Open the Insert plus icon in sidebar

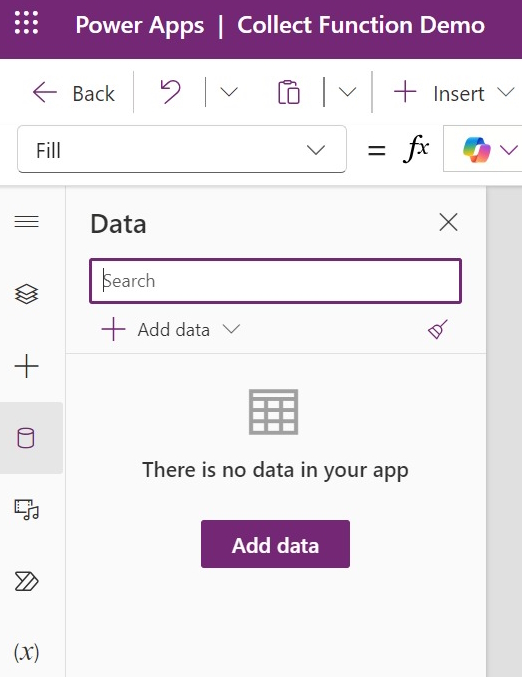26,366
